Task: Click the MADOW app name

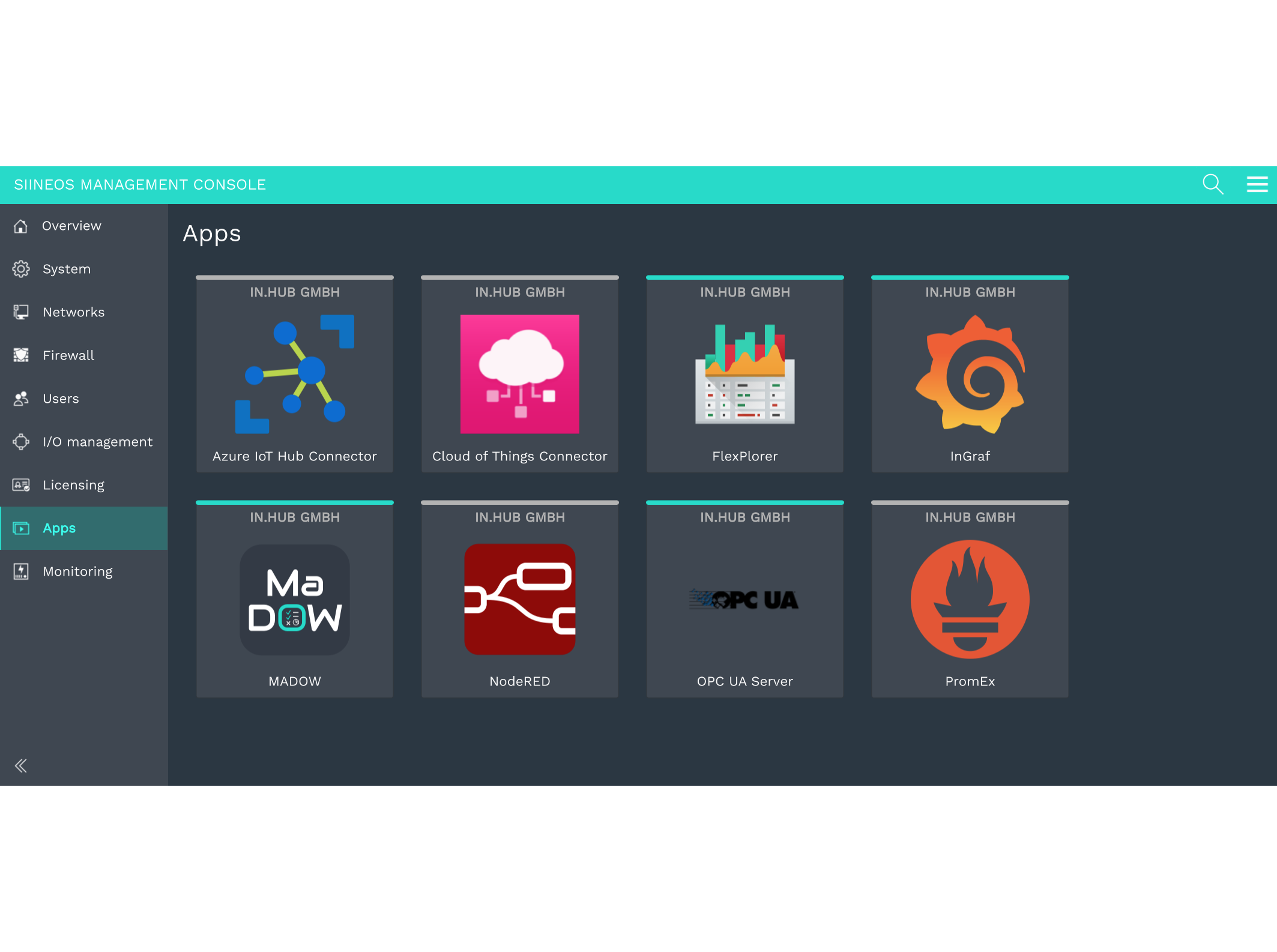Action: pos(295,681)
